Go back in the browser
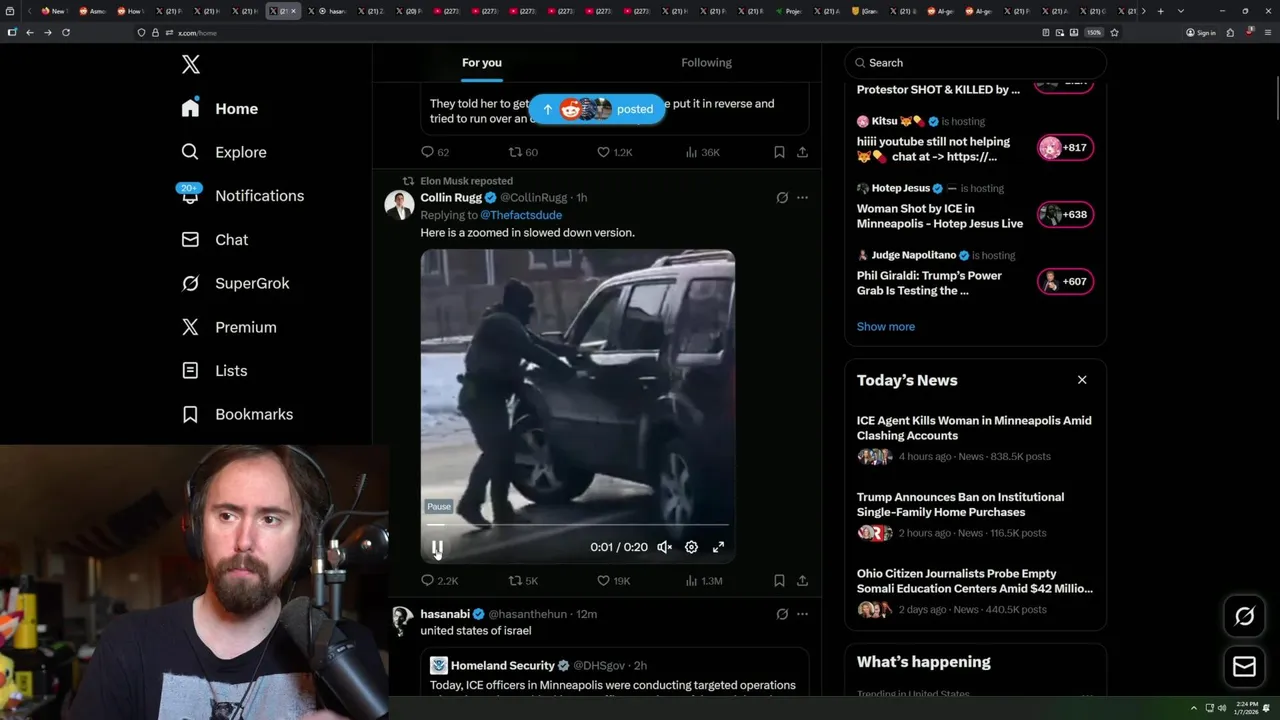 pos(29,32)
